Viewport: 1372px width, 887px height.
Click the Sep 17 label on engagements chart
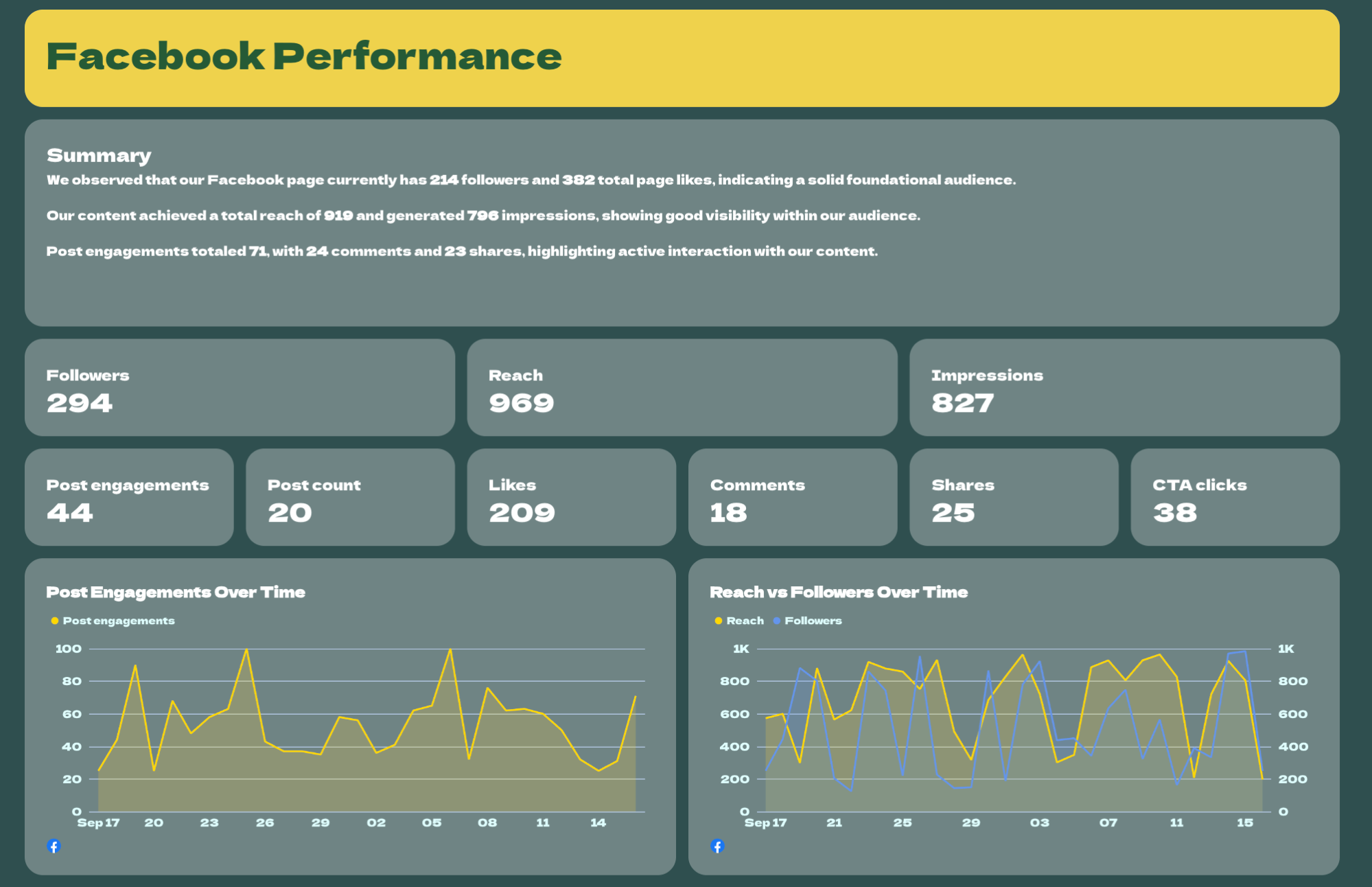point(98,822)
